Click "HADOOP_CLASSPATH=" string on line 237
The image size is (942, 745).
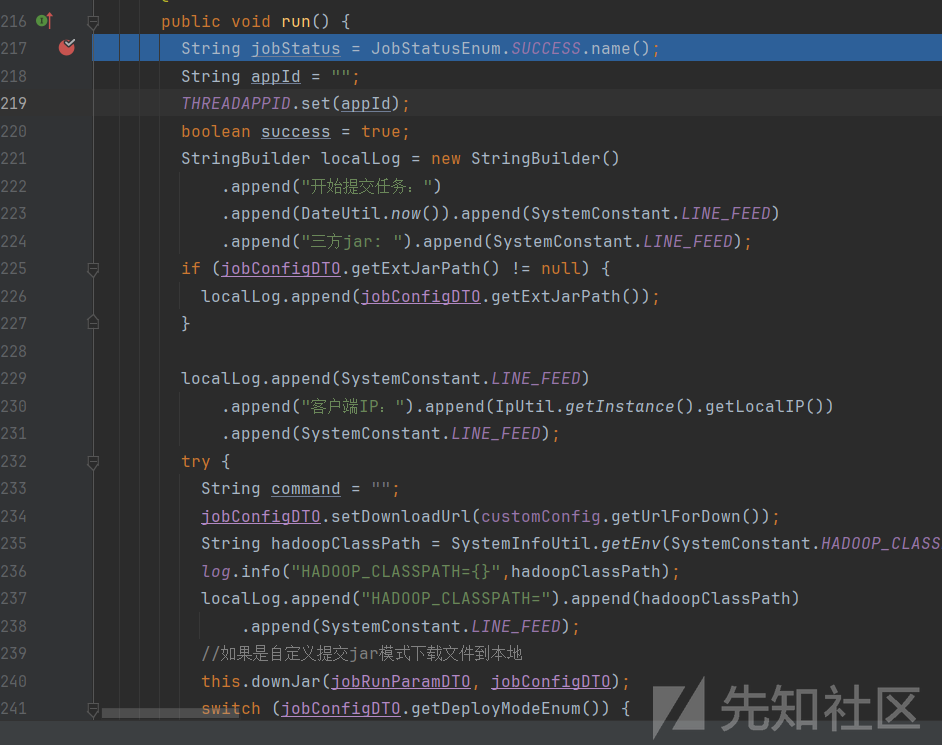[455, 598]
